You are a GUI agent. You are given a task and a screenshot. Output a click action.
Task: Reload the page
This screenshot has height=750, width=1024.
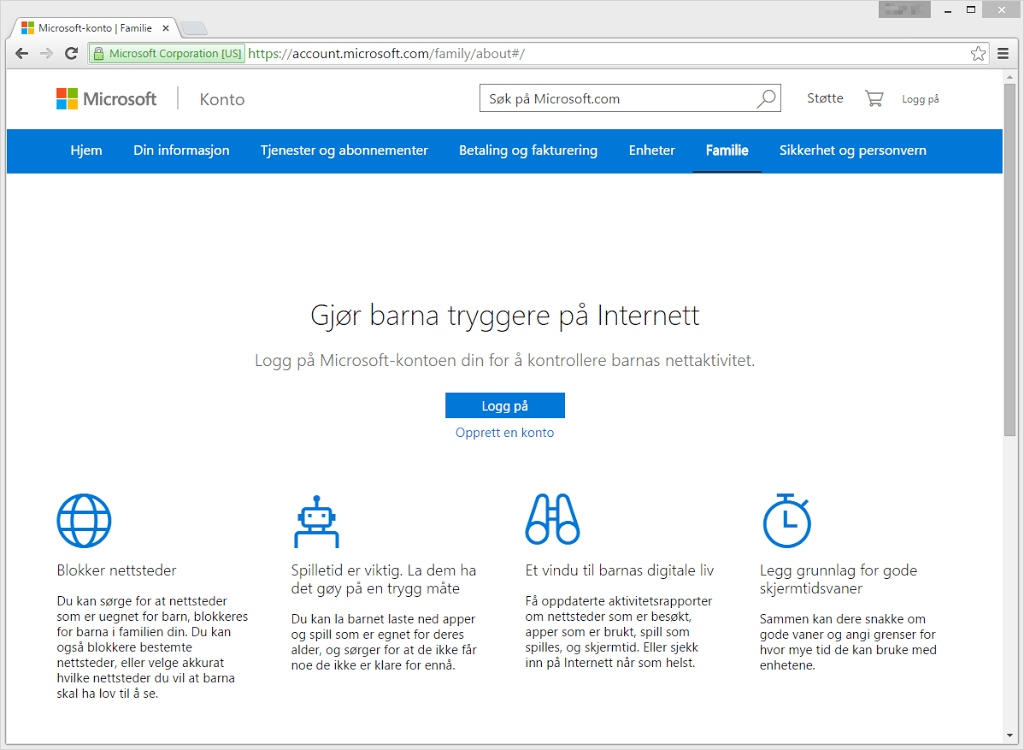coord(71,54)
